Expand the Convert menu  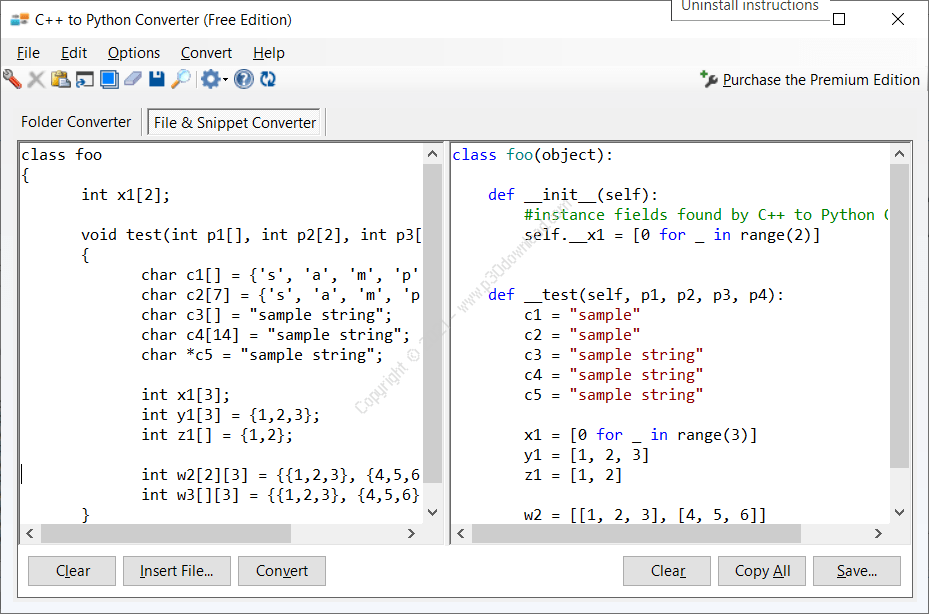pyautogui.click(x=206, y=52)
